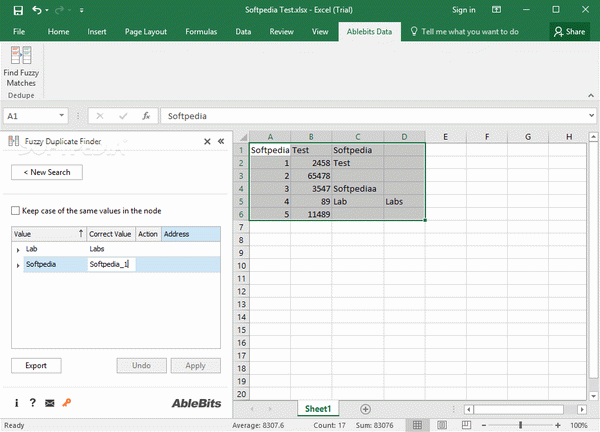Click the Select All corner triangle
600x432 pixels.
243,137
